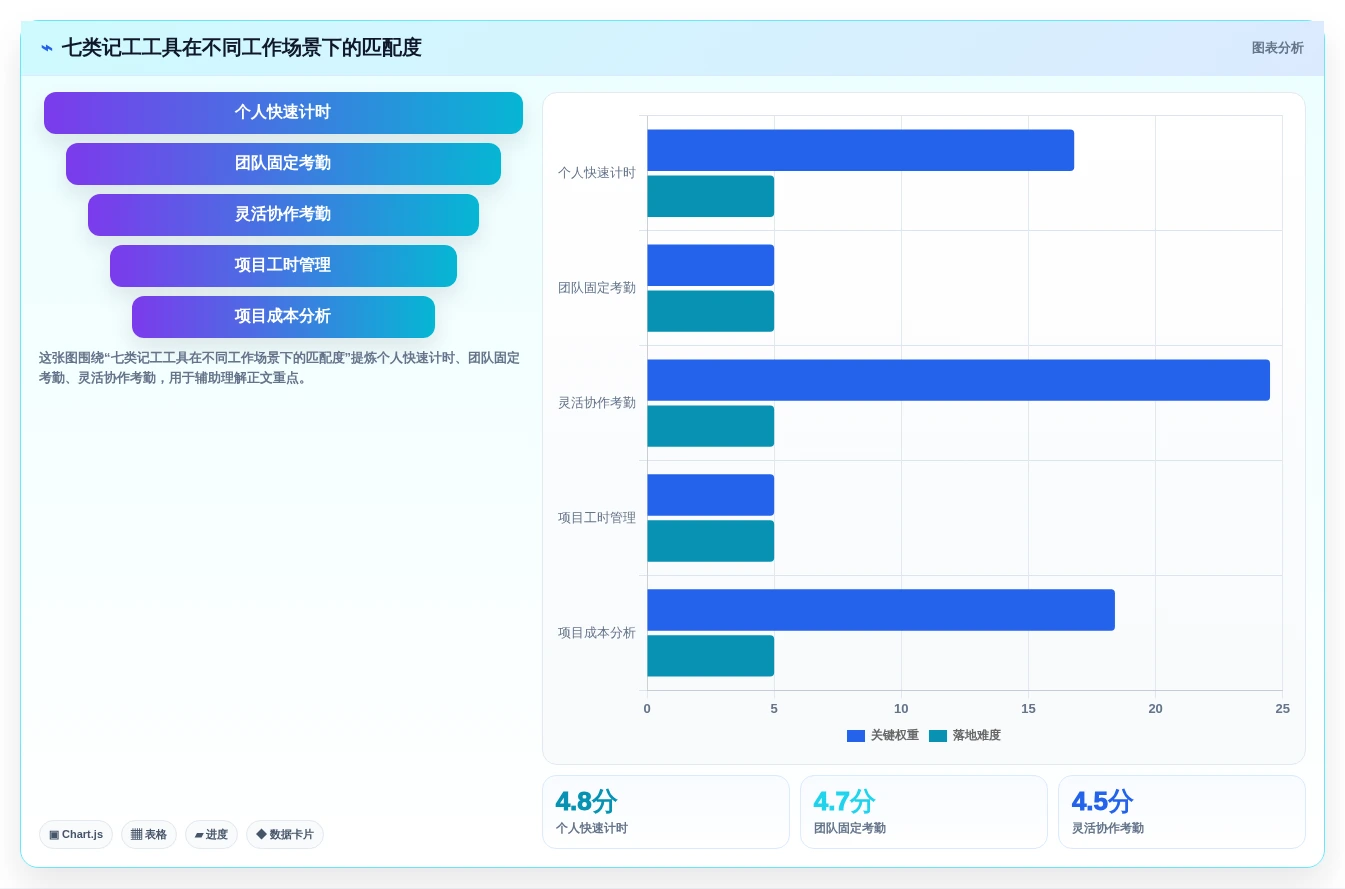The image size is (1345, 889).
Task: Click 团队固定考勤 caption under 4.7分
Action: [x=850, y=829]
